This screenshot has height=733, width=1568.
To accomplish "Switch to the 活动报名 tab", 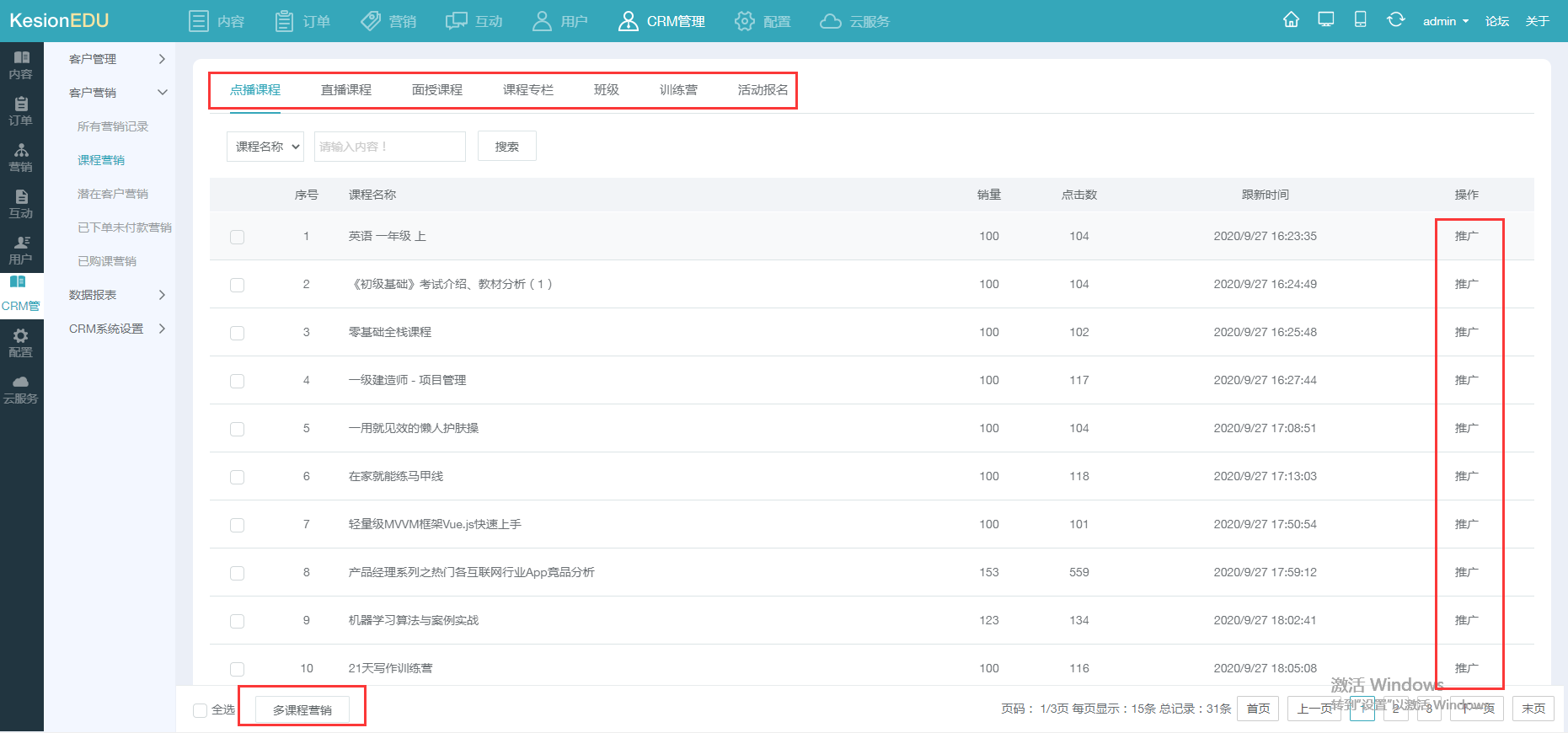I will pos(763,90).
